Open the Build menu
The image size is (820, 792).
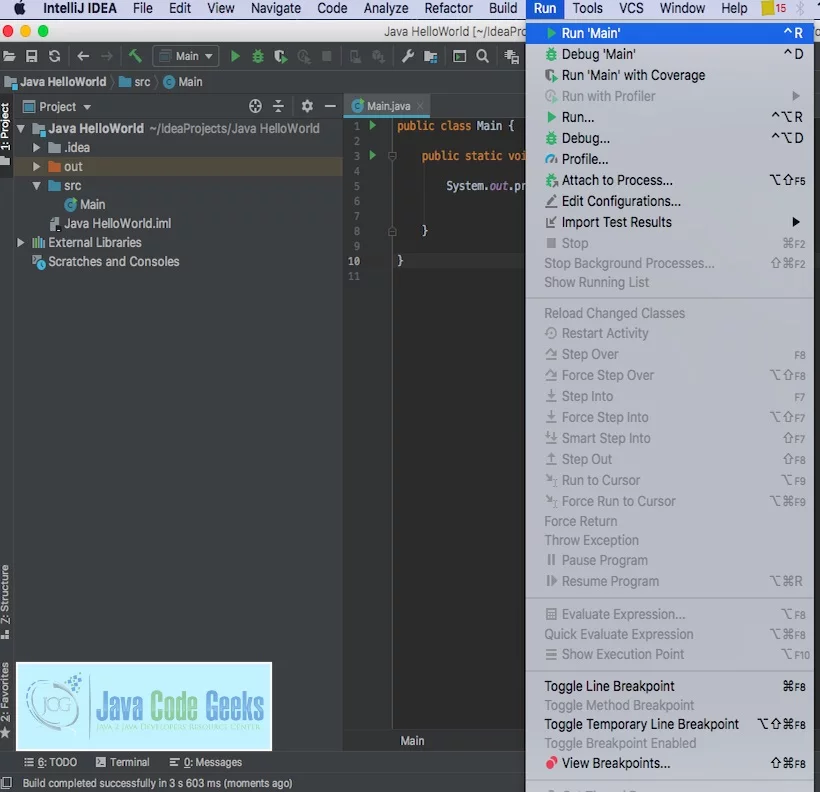coord(503,8)
